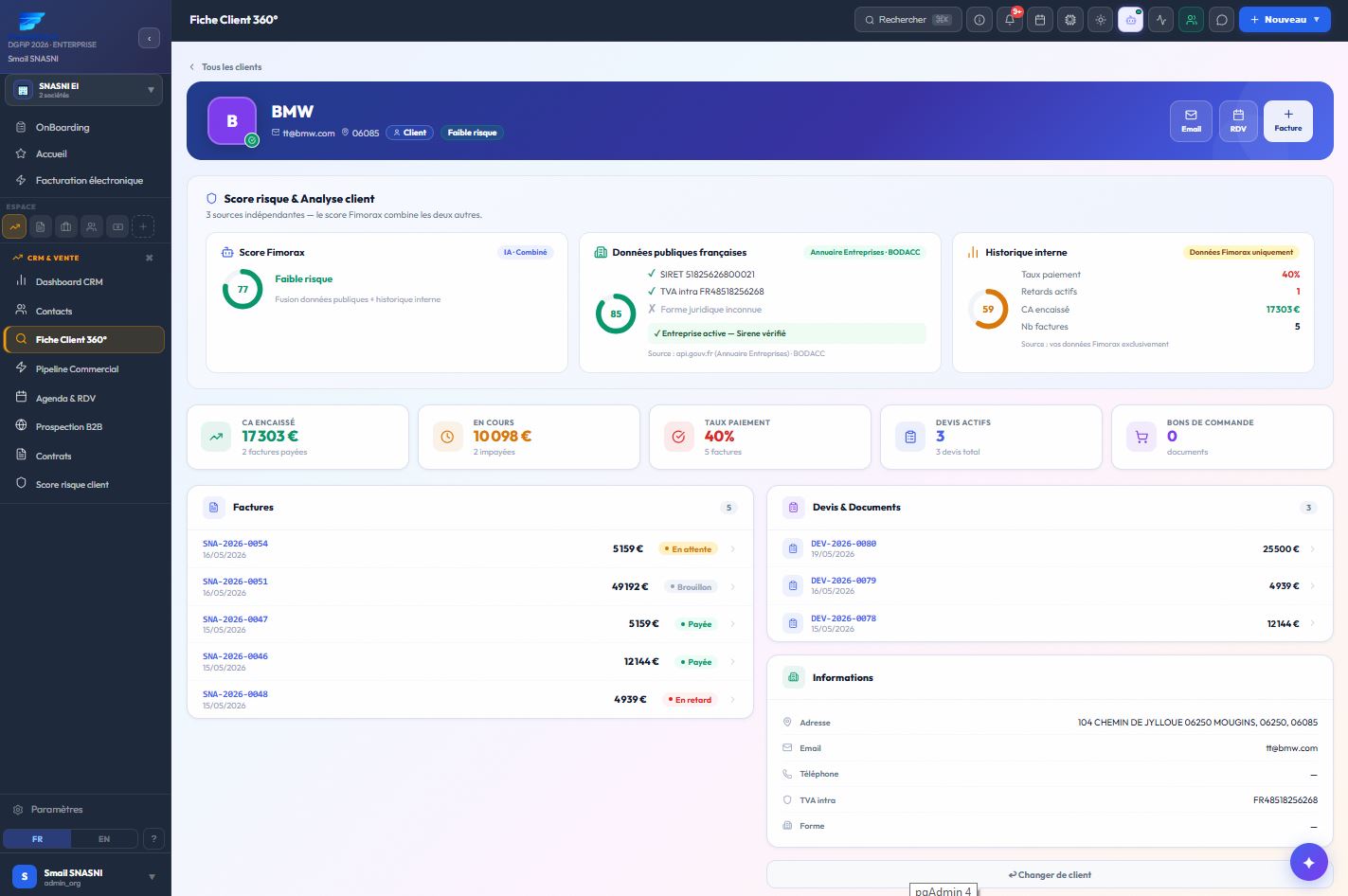Open quote link DEV-2026-0079
1348x896 pixels.
click(x=843, y=581)
